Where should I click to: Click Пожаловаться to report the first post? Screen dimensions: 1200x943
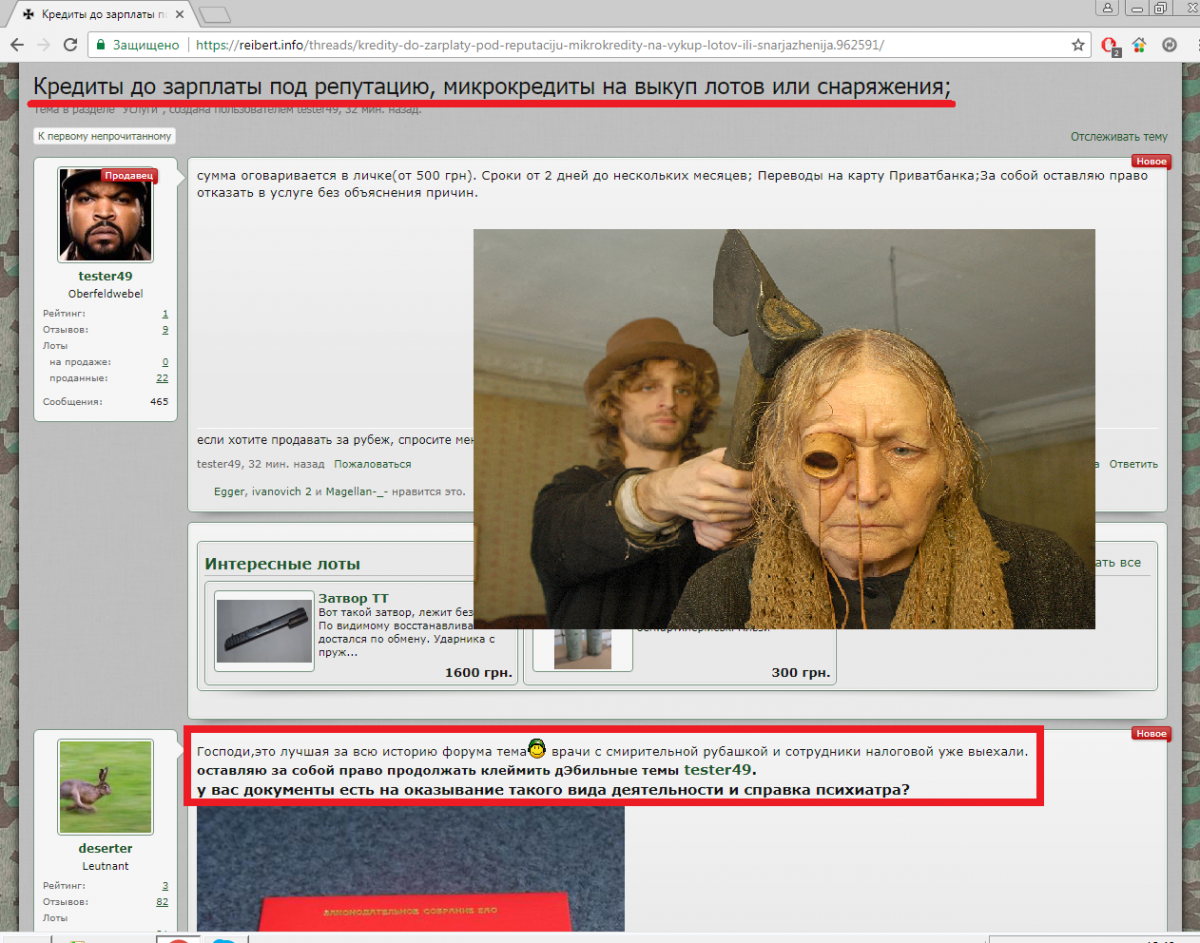pos(372,464)
